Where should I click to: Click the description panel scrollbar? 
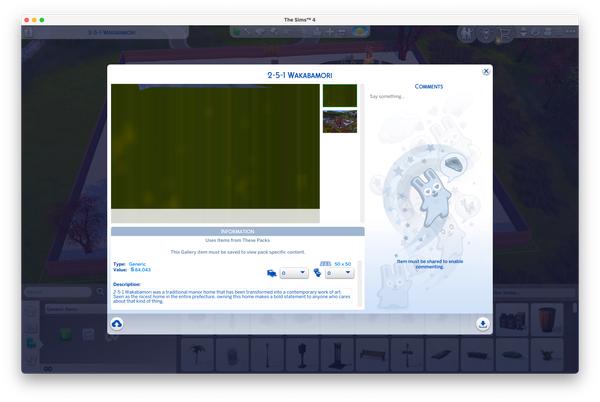(x=360, y=283)
